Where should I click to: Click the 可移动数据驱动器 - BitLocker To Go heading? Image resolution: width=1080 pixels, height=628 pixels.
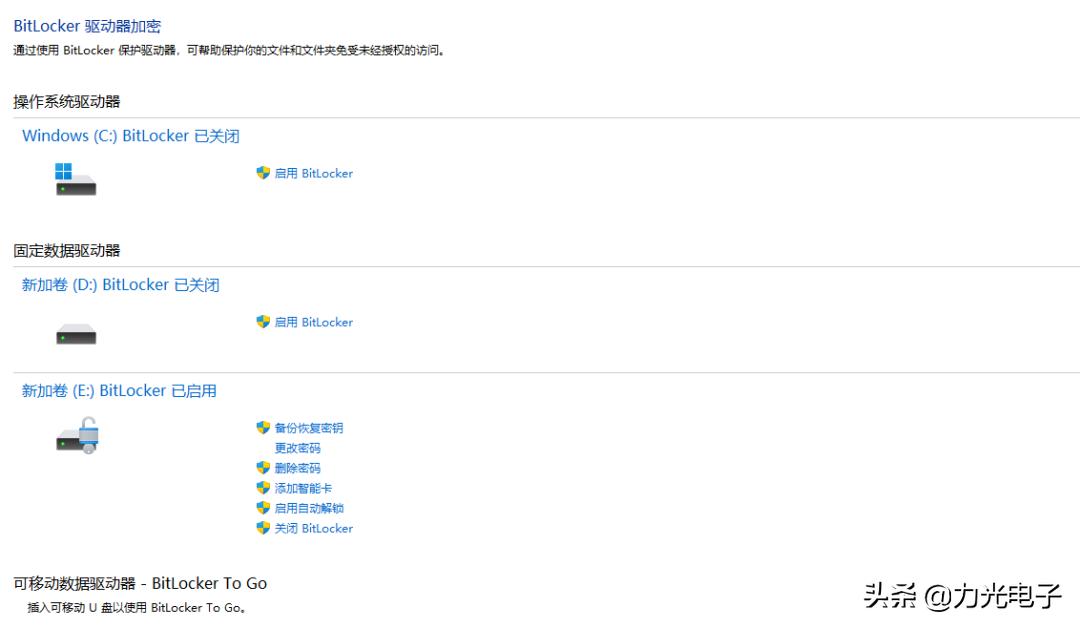click(138, 583)
